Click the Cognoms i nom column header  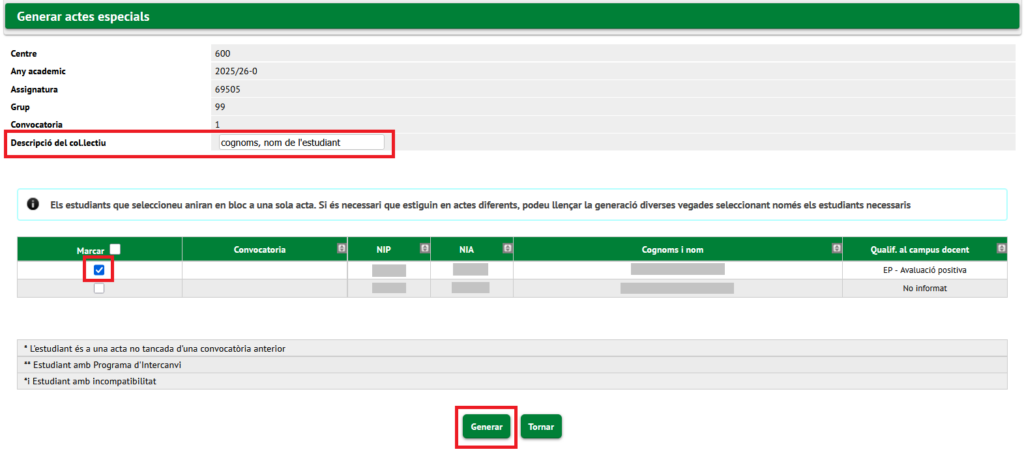[x=677, y=249]
